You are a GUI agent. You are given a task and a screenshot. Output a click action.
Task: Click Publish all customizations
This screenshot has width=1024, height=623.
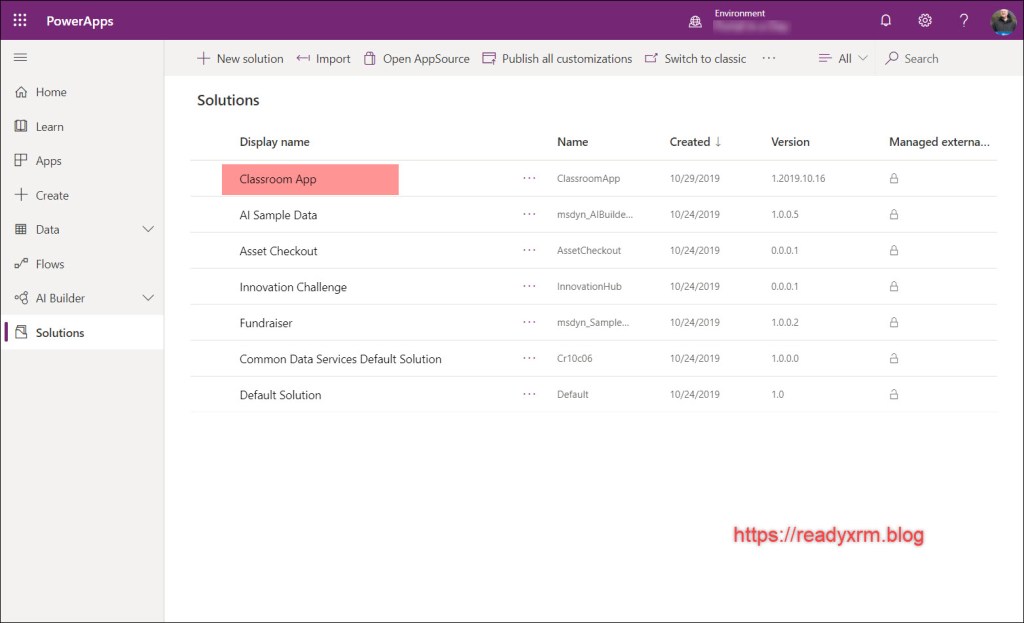click(557, 59)
